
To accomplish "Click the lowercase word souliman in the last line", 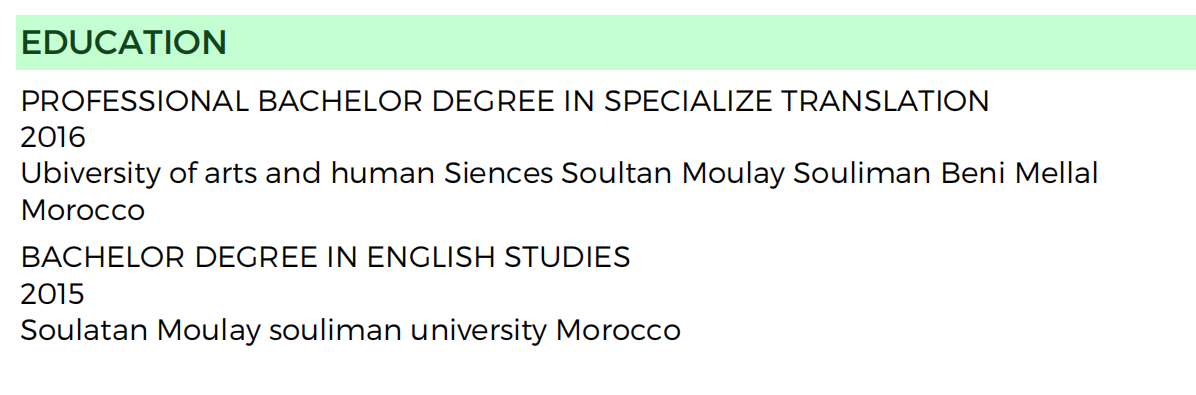I will pos(335,330).
